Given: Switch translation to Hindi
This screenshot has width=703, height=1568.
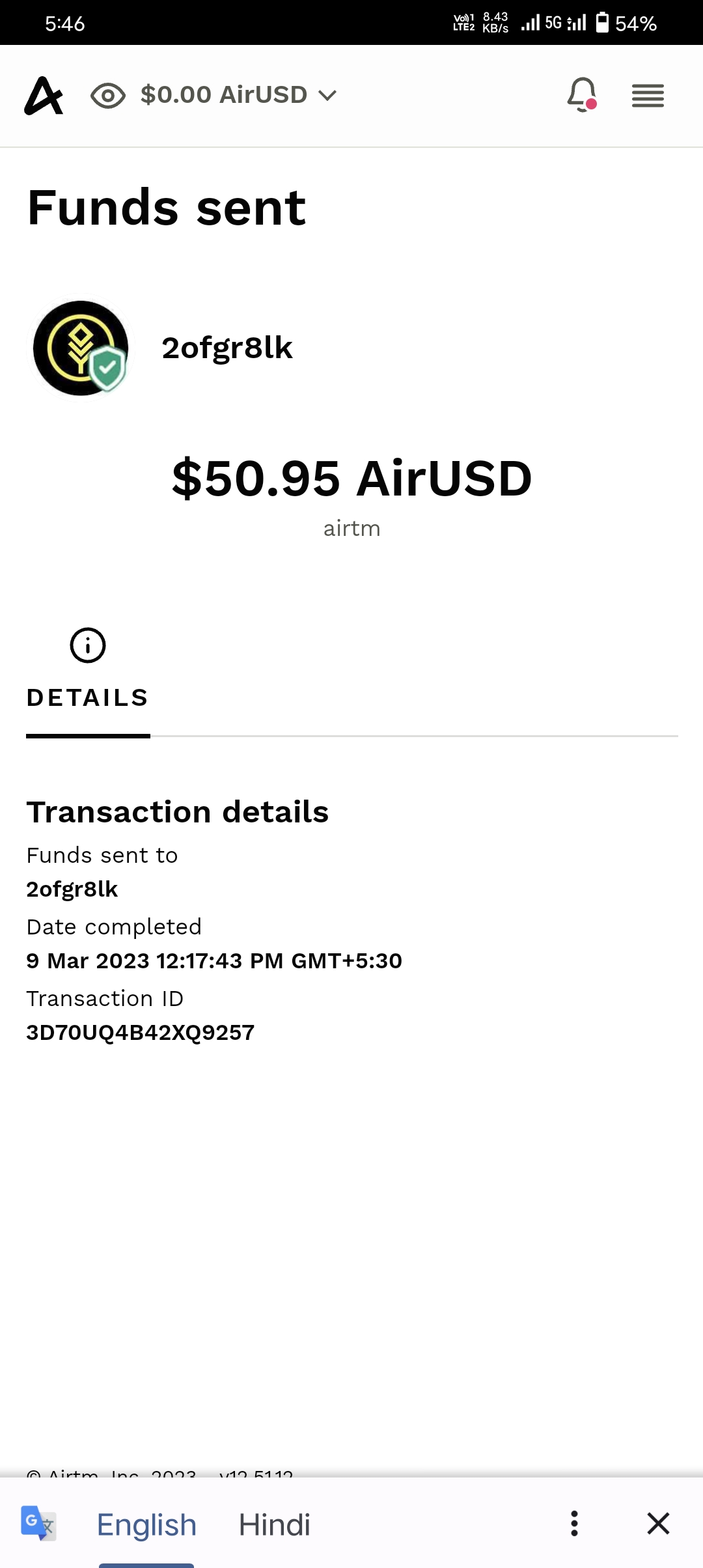Looking at the screenshot, I should pyautogui.click(x=274, y=1524).
